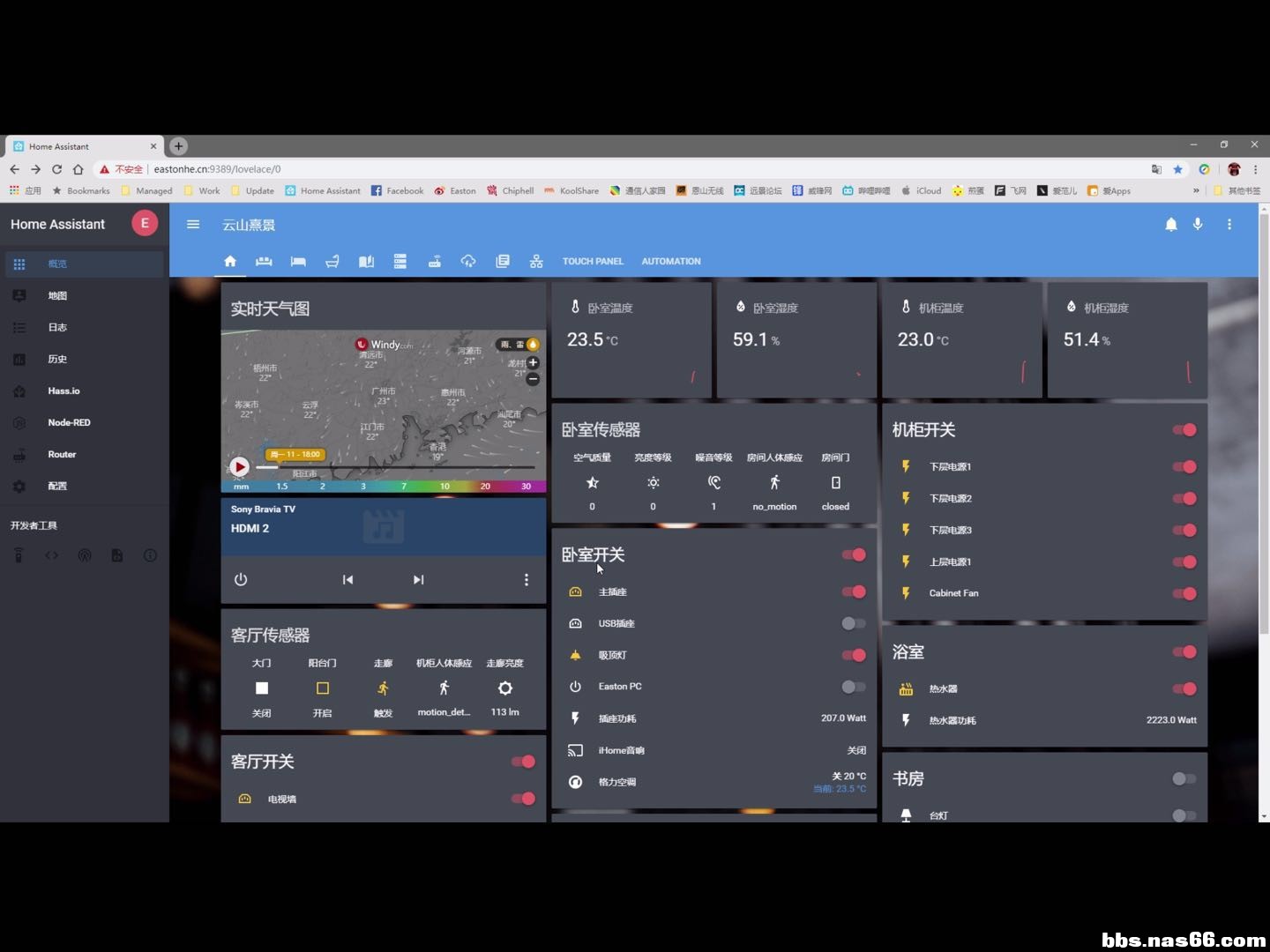Image resolution: width=1270 pixels, height=952 pixels.
Task: Activate the microphone voice command icon
Action: pos(1198,225)
